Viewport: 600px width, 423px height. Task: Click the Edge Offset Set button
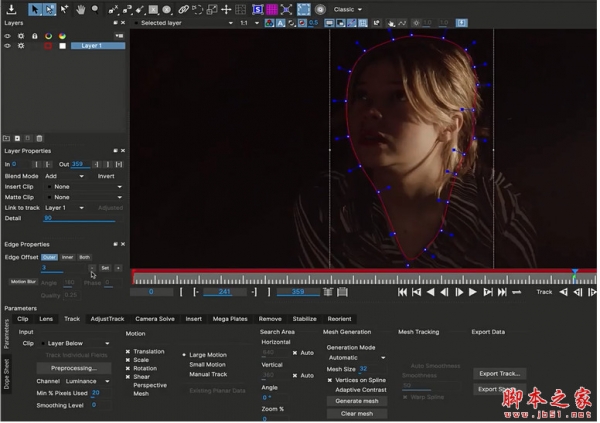click(105, 269)
